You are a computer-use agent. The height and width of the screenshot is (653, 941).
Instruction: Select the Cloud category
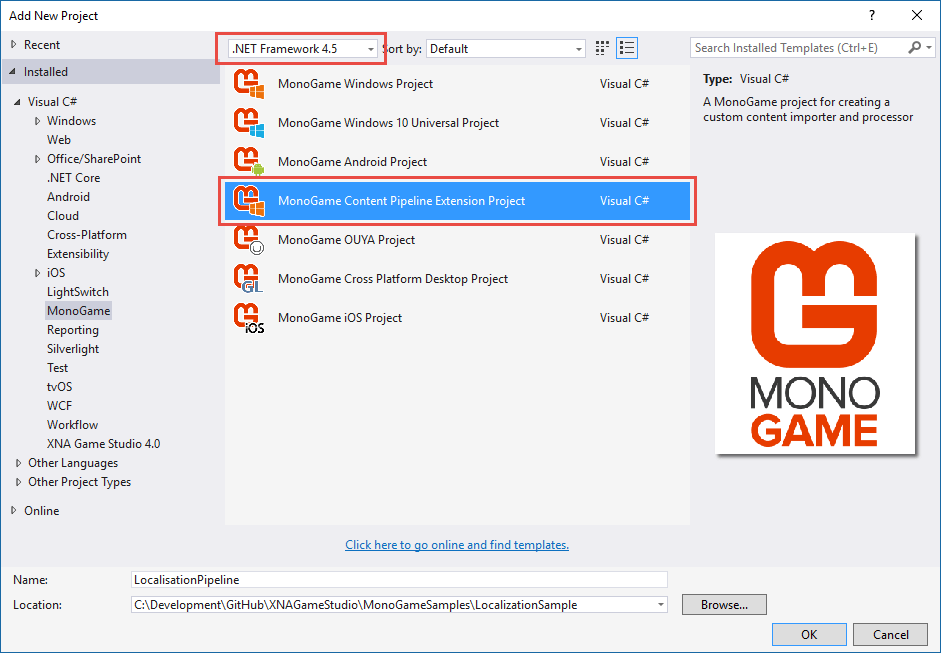click(x=63, y=216)
